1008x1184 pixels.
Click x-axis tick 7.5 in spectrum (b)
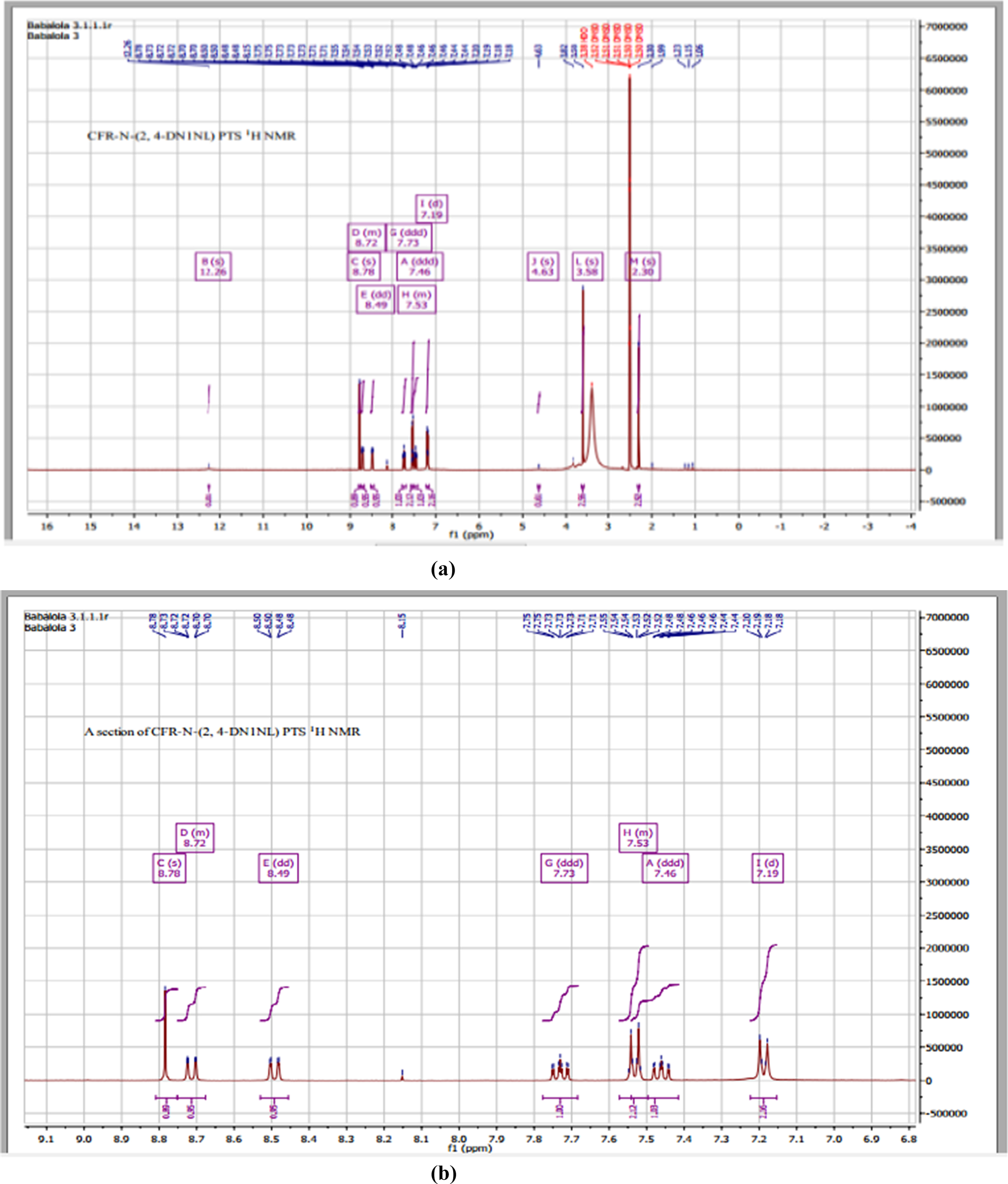646,1139
